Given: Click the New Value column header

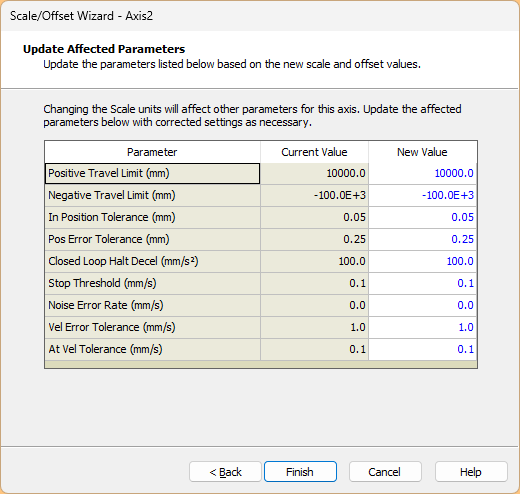Looking at the screenshot, I should pos(423,152).
